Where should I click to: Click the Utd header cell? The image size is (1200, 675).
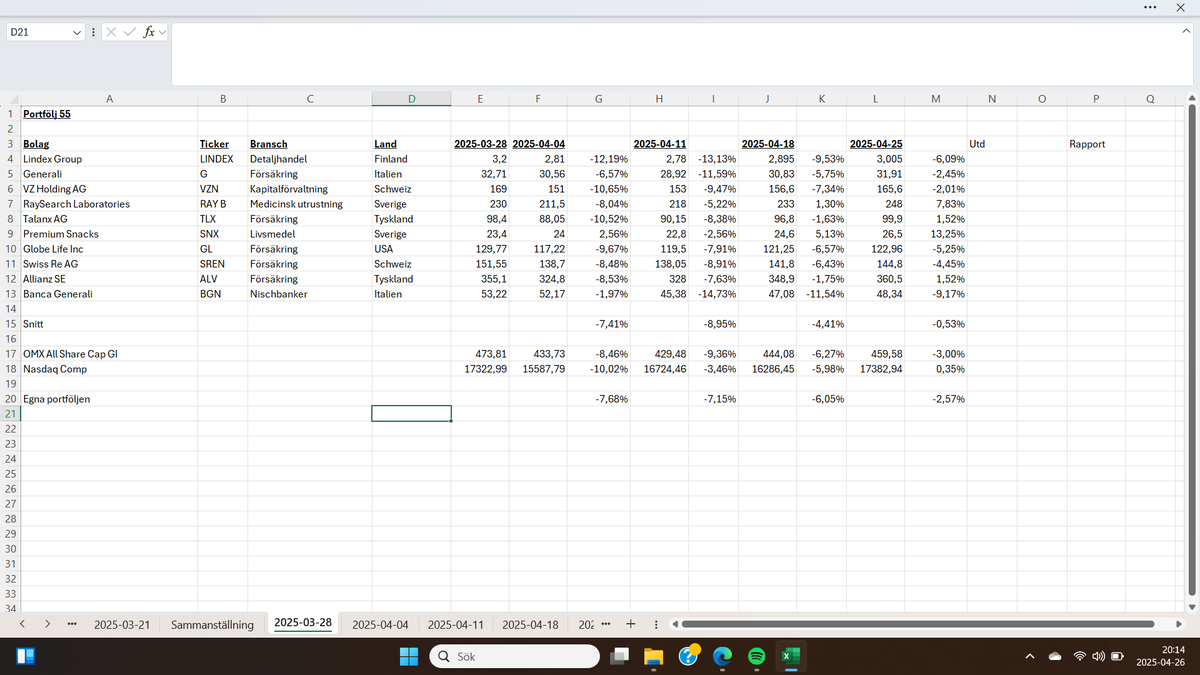[x=992, y=144]
